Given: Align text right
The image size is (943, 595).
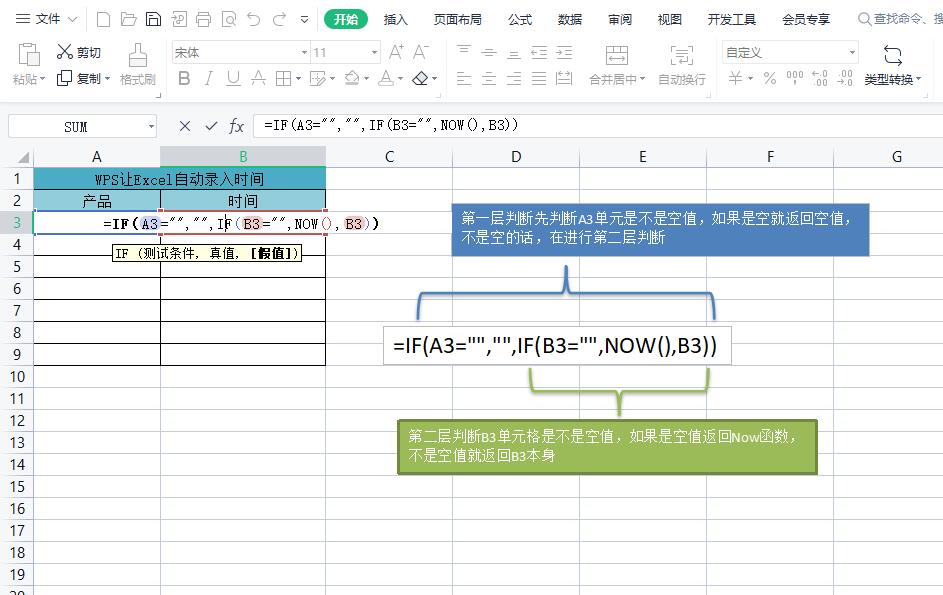Looking at the screenshot, I should tap(514, 78).
